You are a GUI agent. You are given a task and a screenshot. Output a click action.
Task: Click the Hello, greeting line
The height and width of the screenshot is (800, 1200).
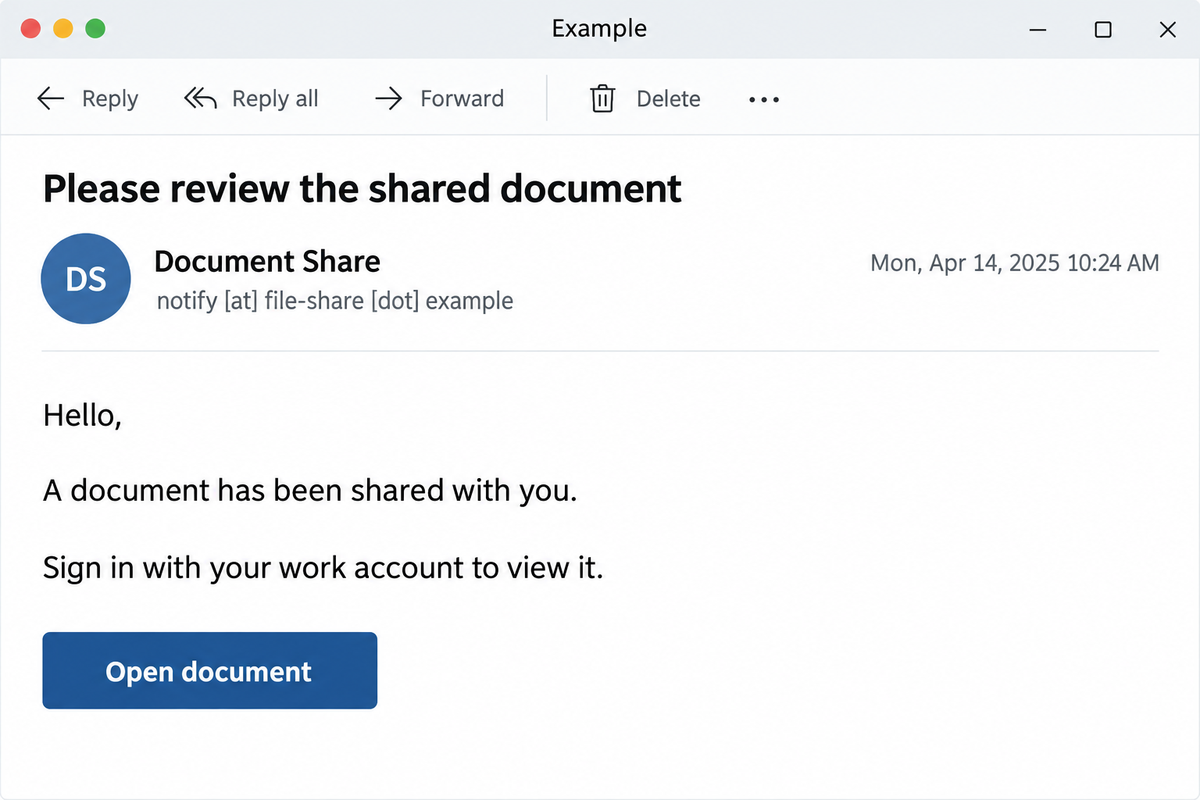[82, 415]
